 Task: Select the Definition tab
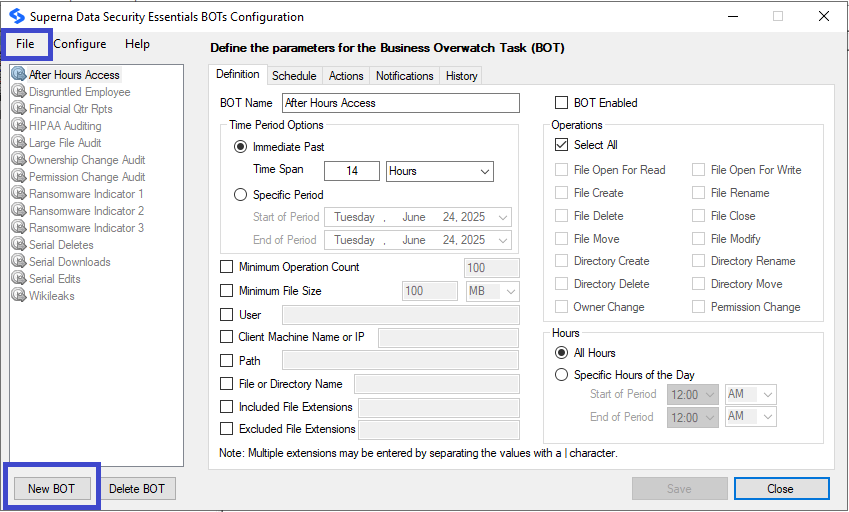click(x=238, y=74)
